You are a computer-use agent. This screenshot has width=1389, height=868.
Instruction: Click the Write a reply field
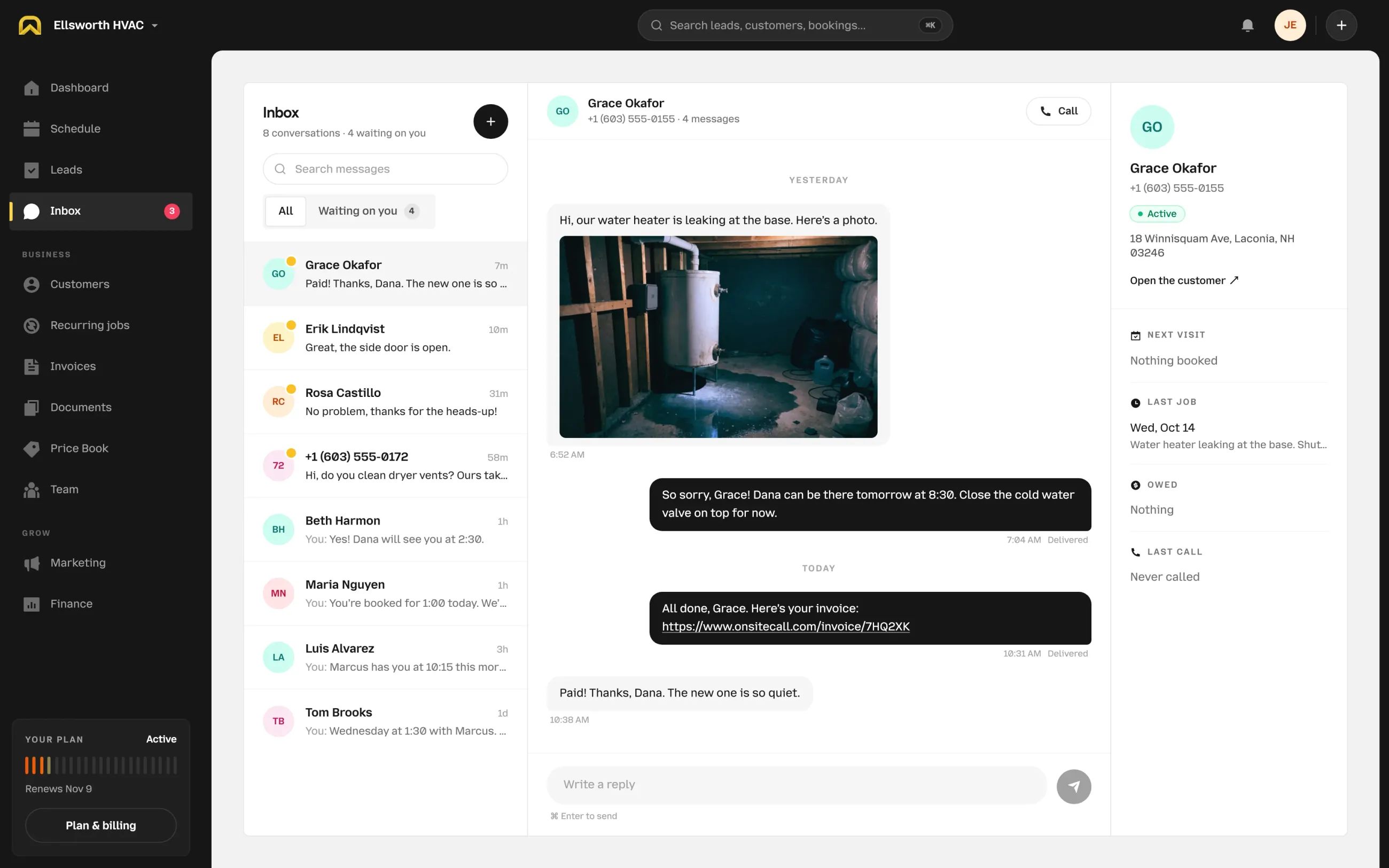pos(797,785)
